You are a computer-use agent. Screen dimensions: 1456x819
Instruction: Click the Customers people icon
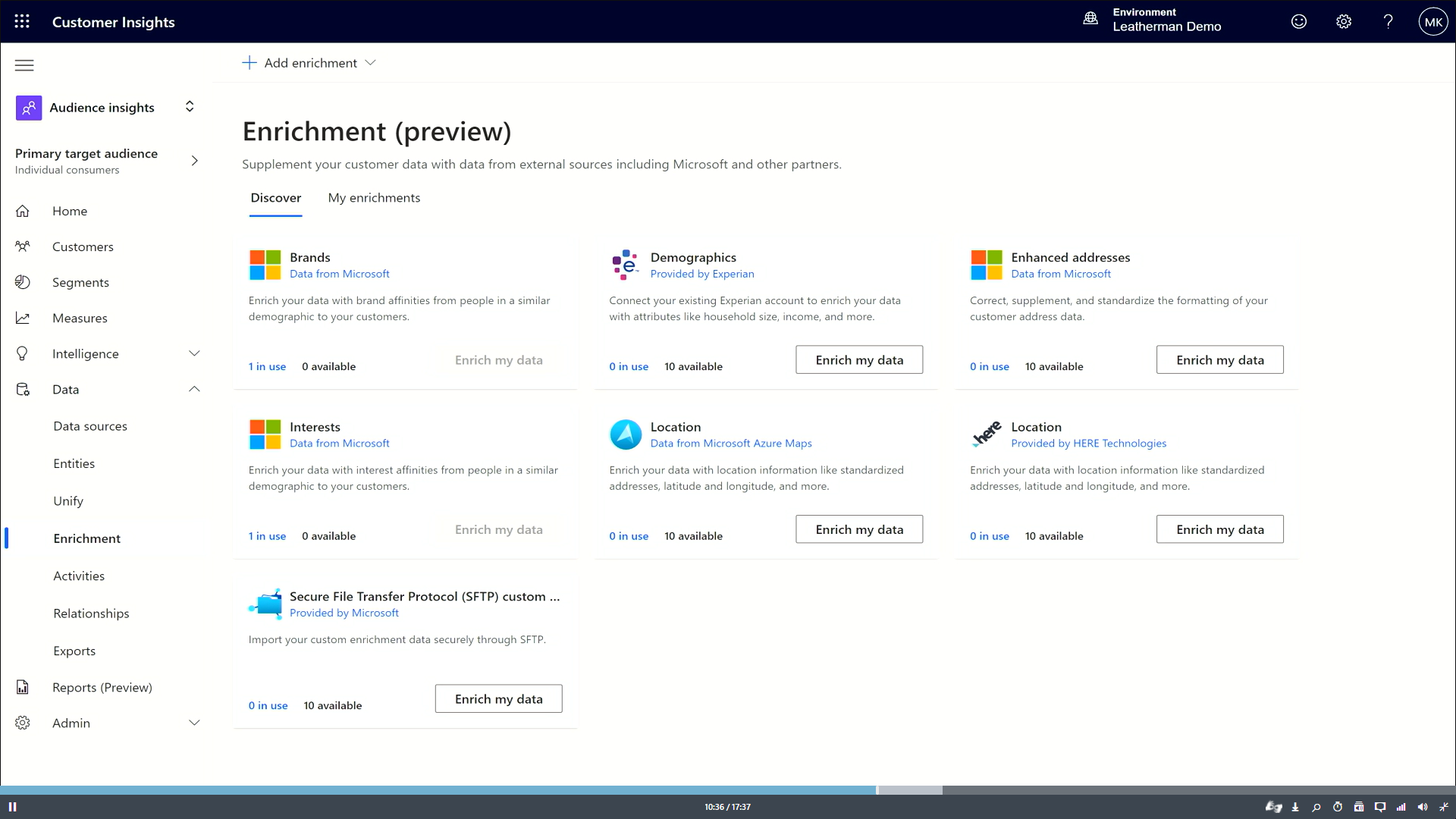coord(23,246)
